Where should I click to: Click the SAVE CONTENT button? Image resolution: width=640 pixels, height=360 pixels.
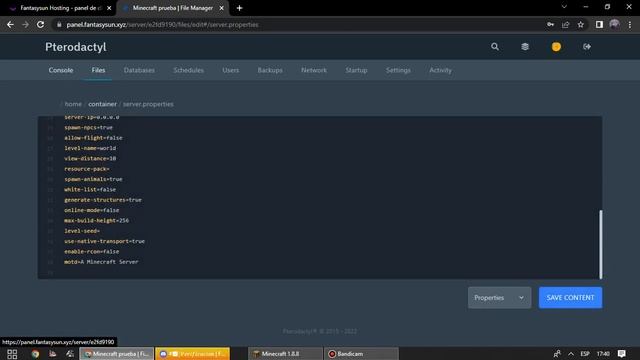coord(570,298)
